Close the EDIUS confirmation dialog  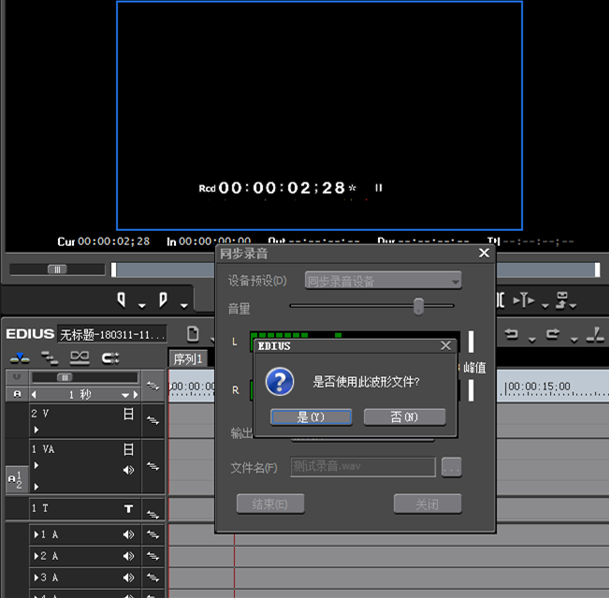click(x=446, y=346)
